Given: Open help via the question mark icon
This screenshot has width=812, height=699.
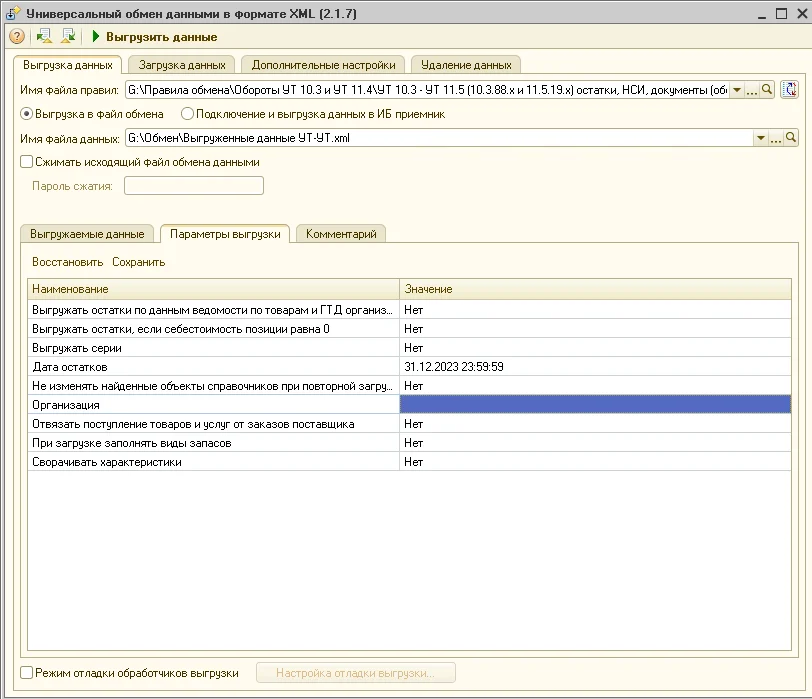Looking at the screenshot, I should click(x=16, y=37).
